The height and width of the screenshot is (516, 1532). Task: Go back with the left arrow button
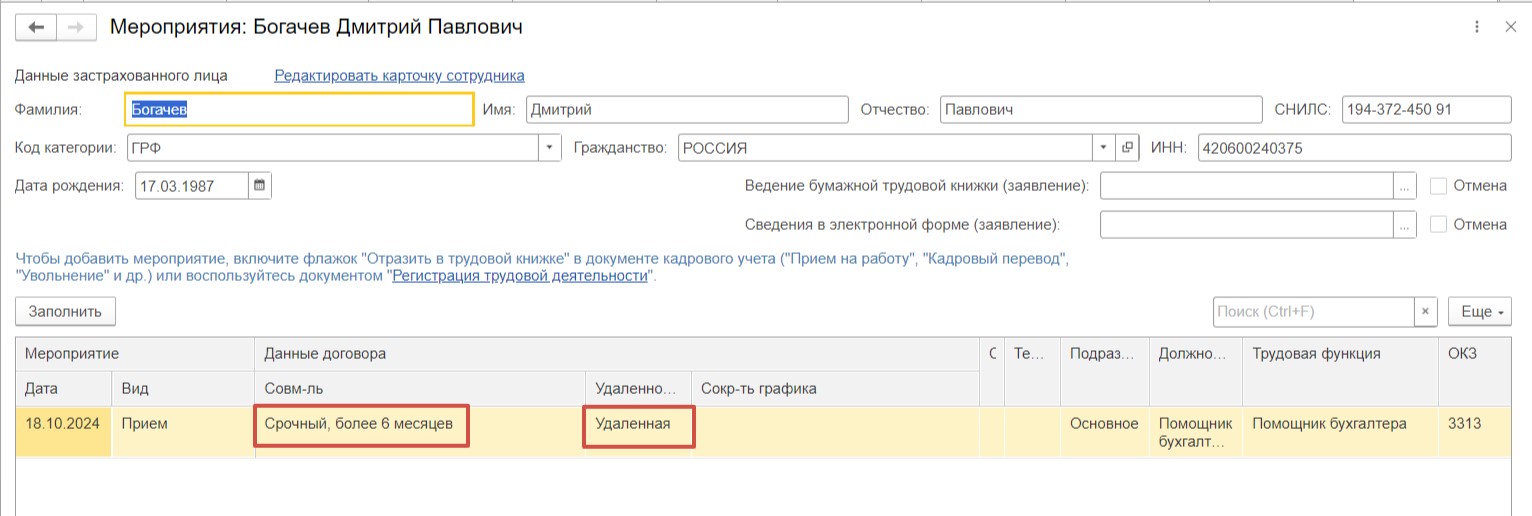pos(35,28)
